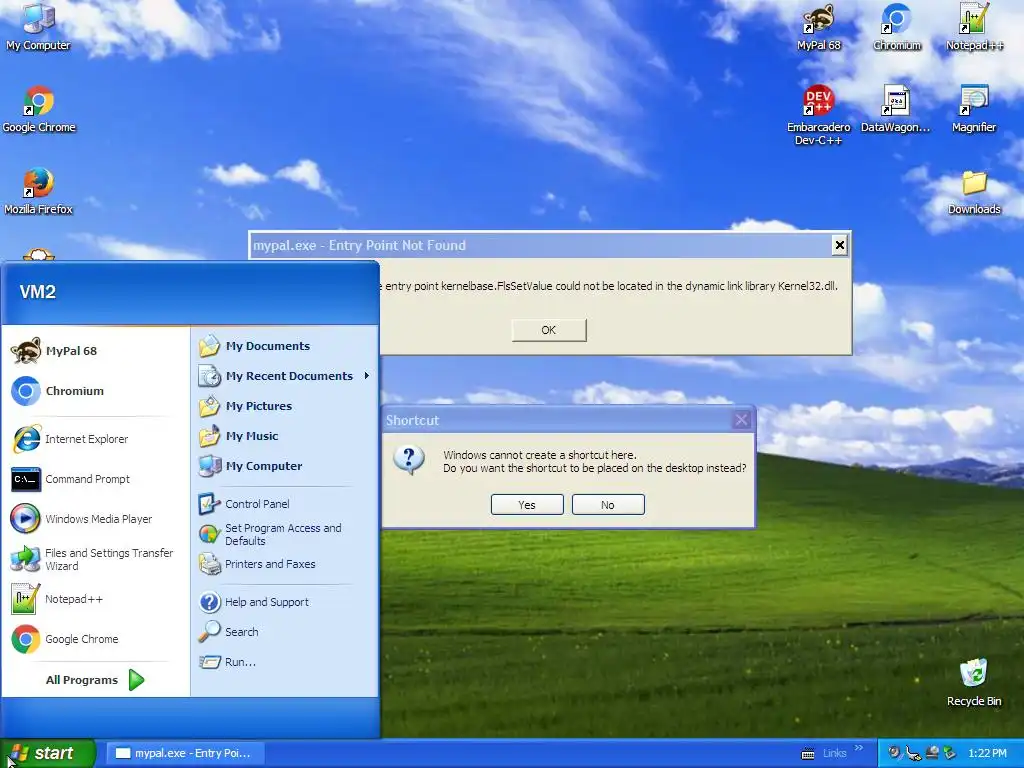Click the disc drive tray icon
The width and height of the screenshot is (1024, 768).
932,753
